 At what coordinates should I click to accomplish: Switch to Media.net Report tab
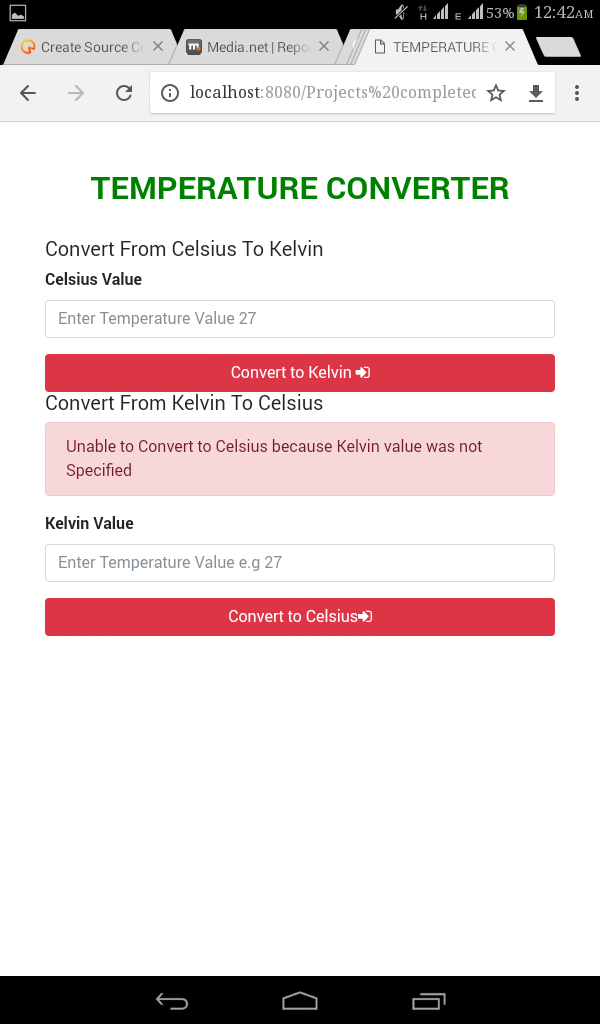(x=250, y=46)
